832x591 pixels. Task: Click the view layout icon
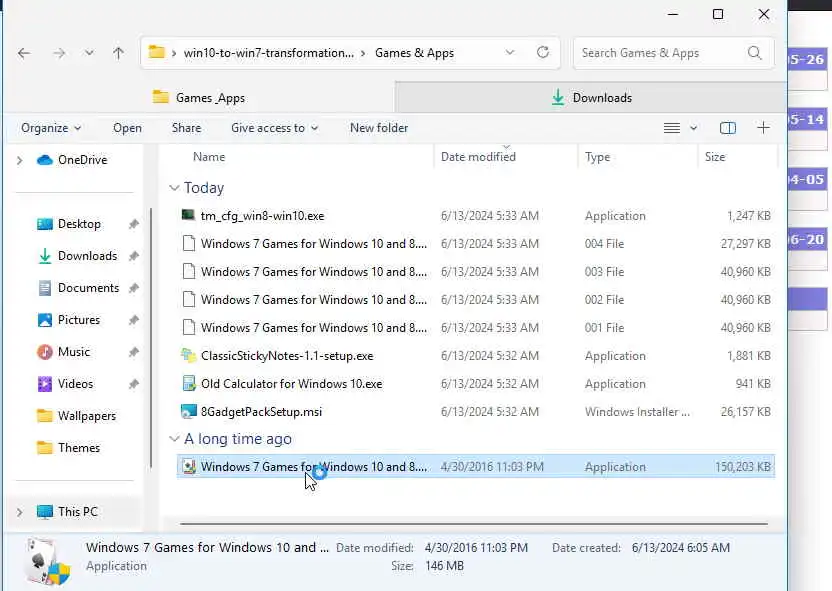[672, 128]
